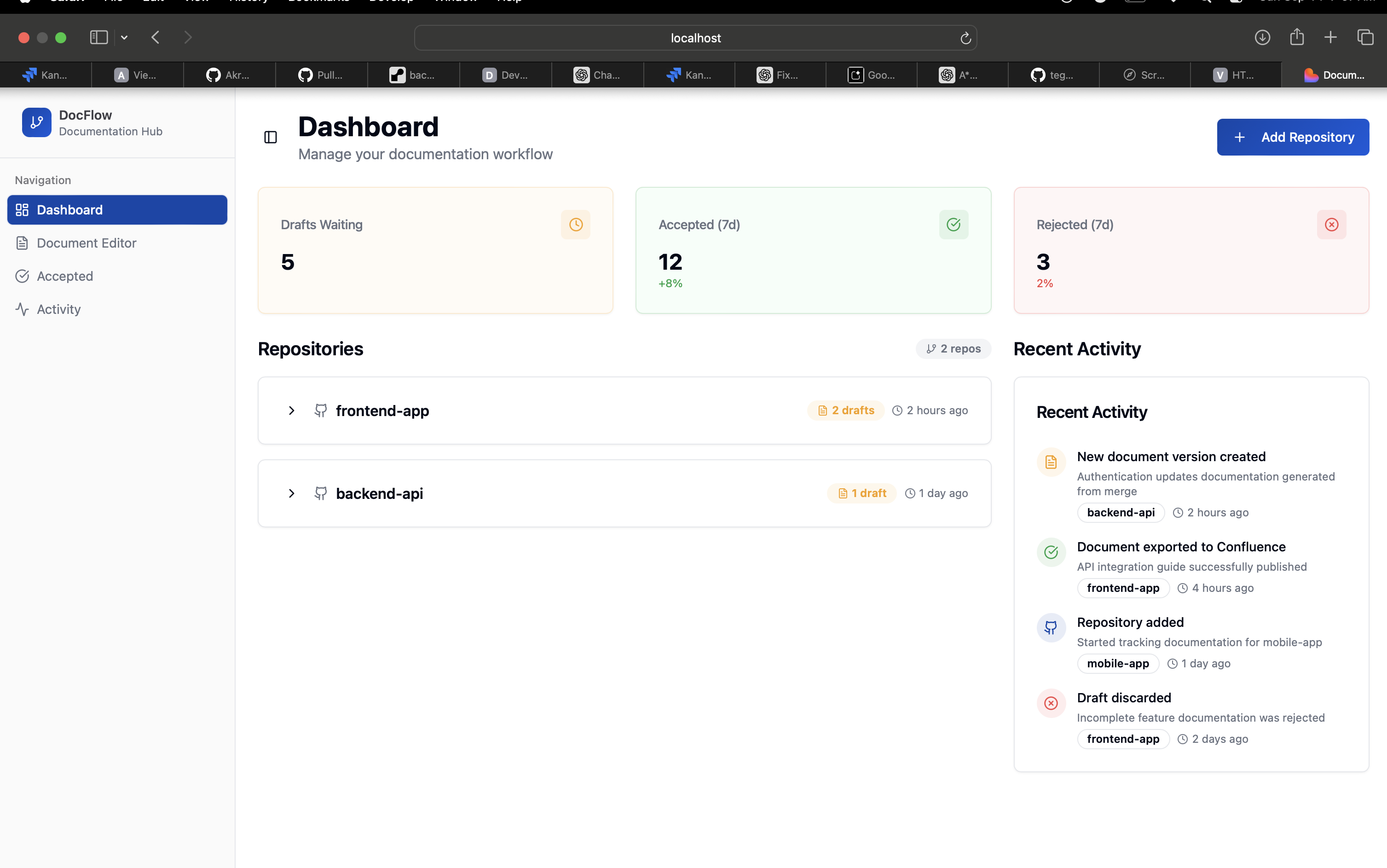Reload the localhost page
This screenshot has width=1387, height=868.
coord(965,39)
